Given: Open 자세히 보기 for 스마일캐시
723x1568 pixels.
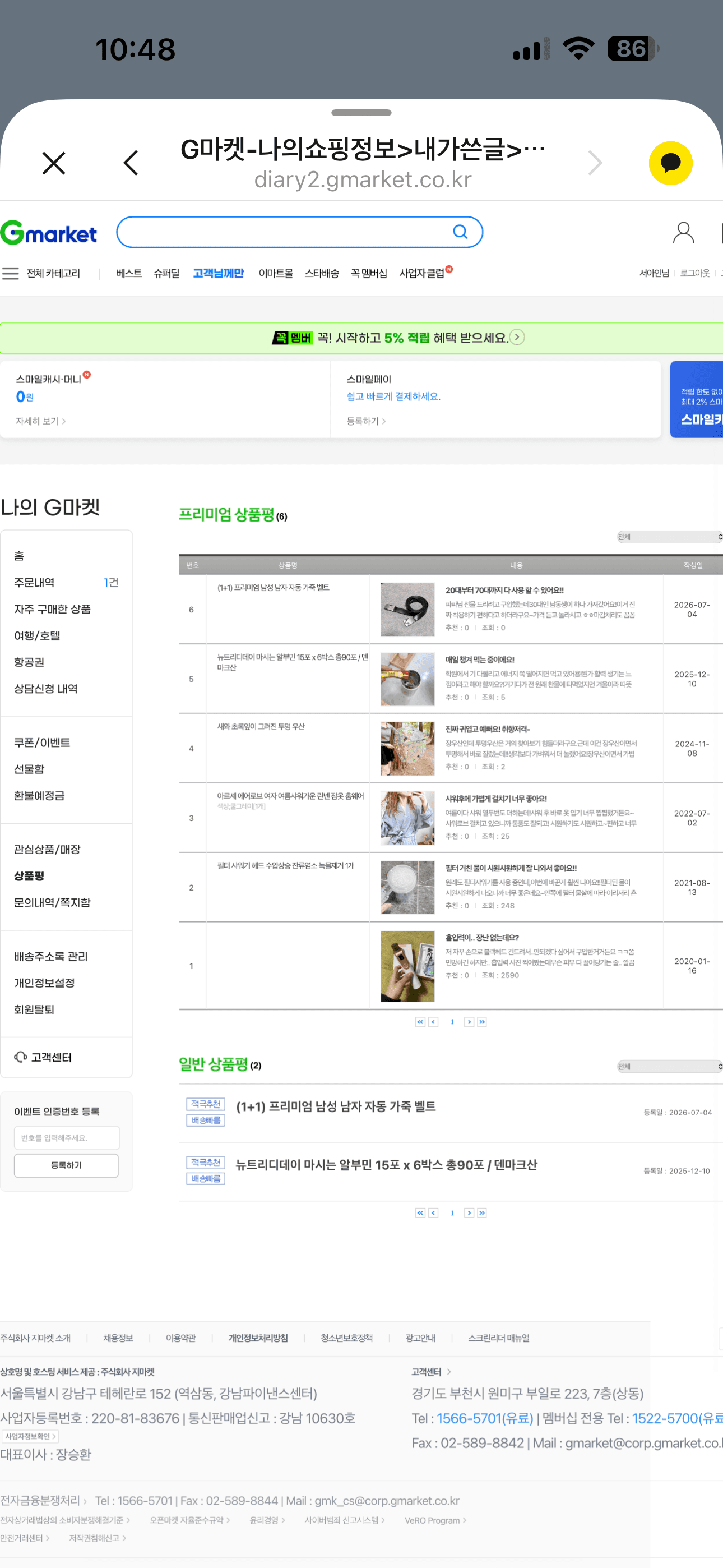Looking at the screenshot, I should [41, 421].
